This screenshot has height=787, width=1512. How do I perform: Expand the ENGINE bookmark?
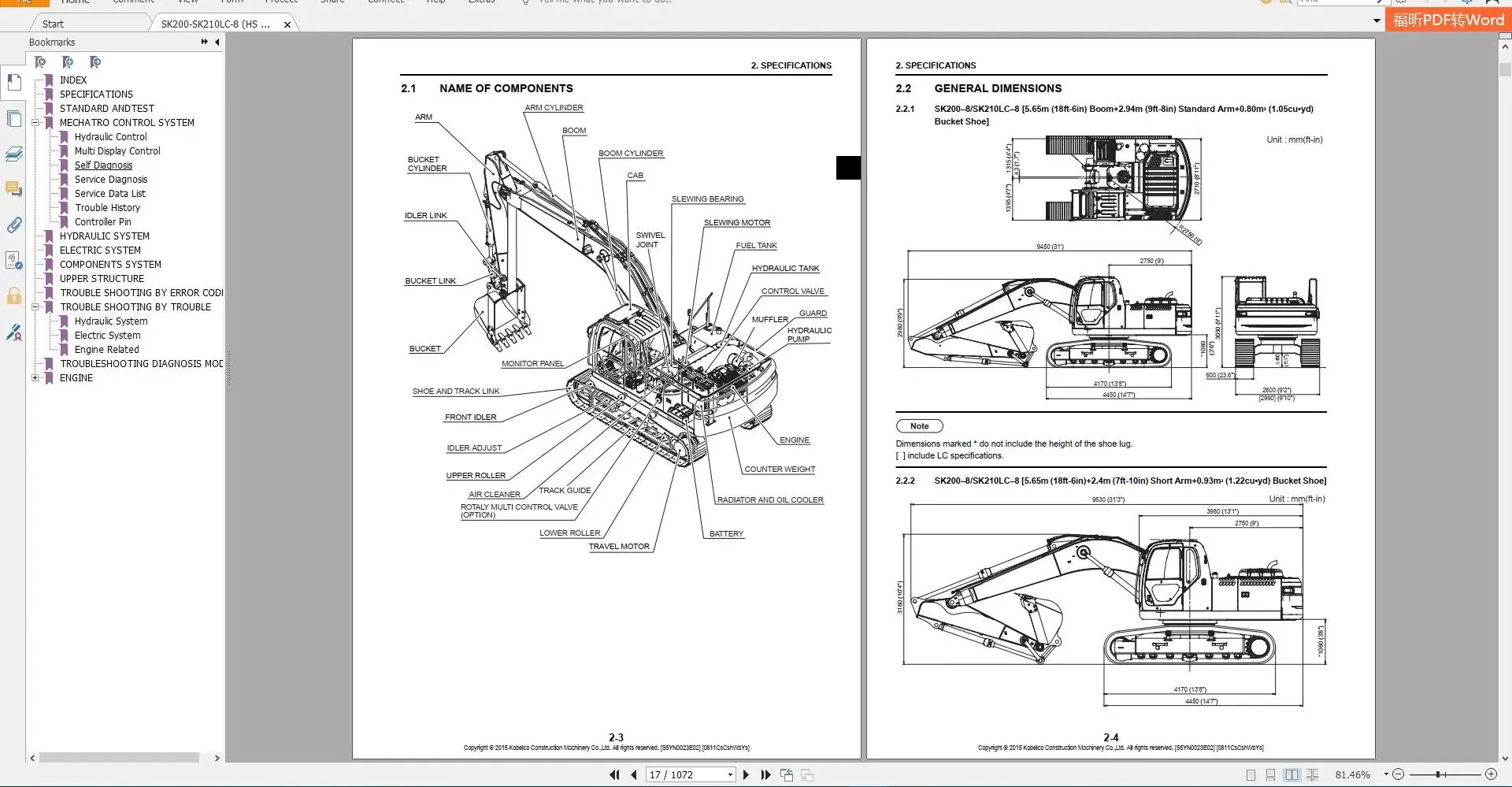35,377
